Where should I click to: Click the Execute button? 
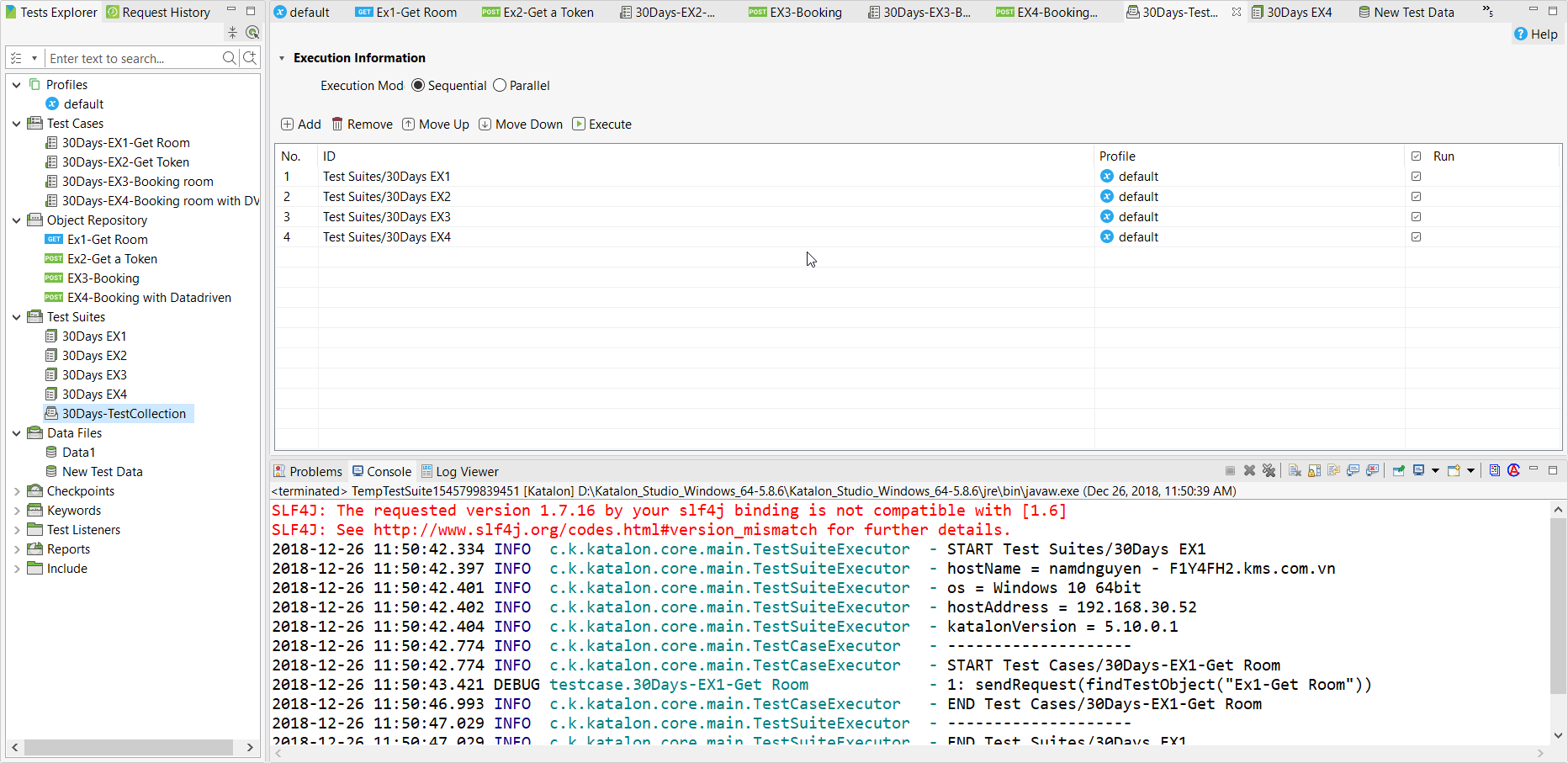pyautogui.click(x=601, y=125)
